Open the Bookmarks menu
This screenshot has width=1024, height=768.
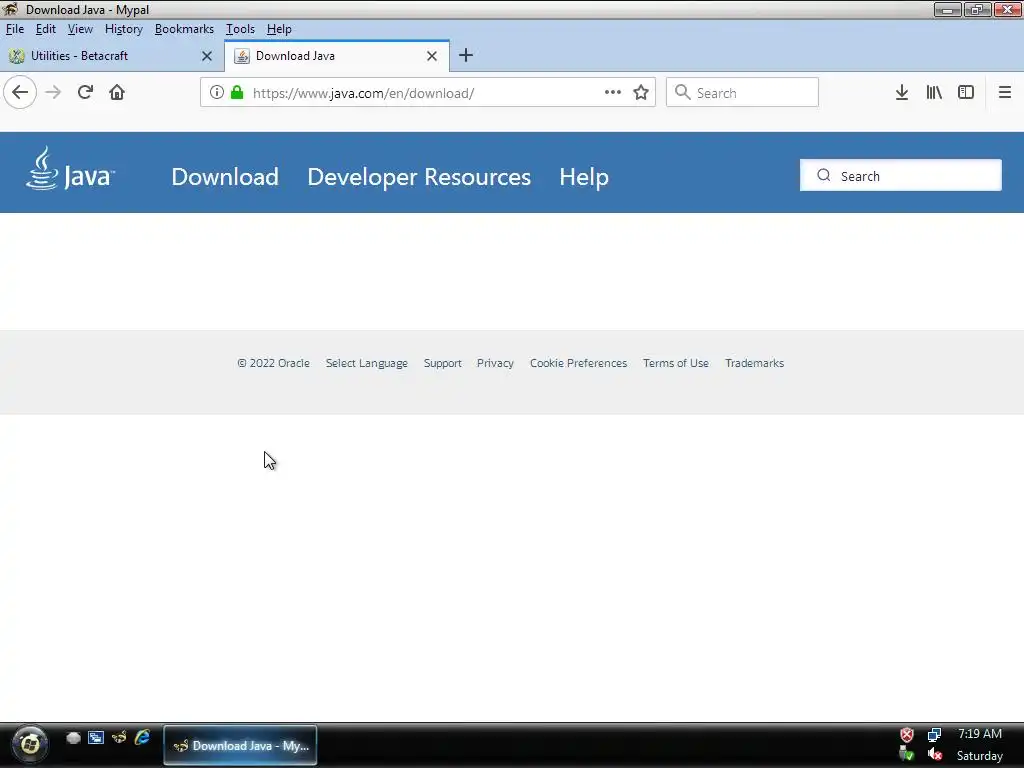click(184, 29)
